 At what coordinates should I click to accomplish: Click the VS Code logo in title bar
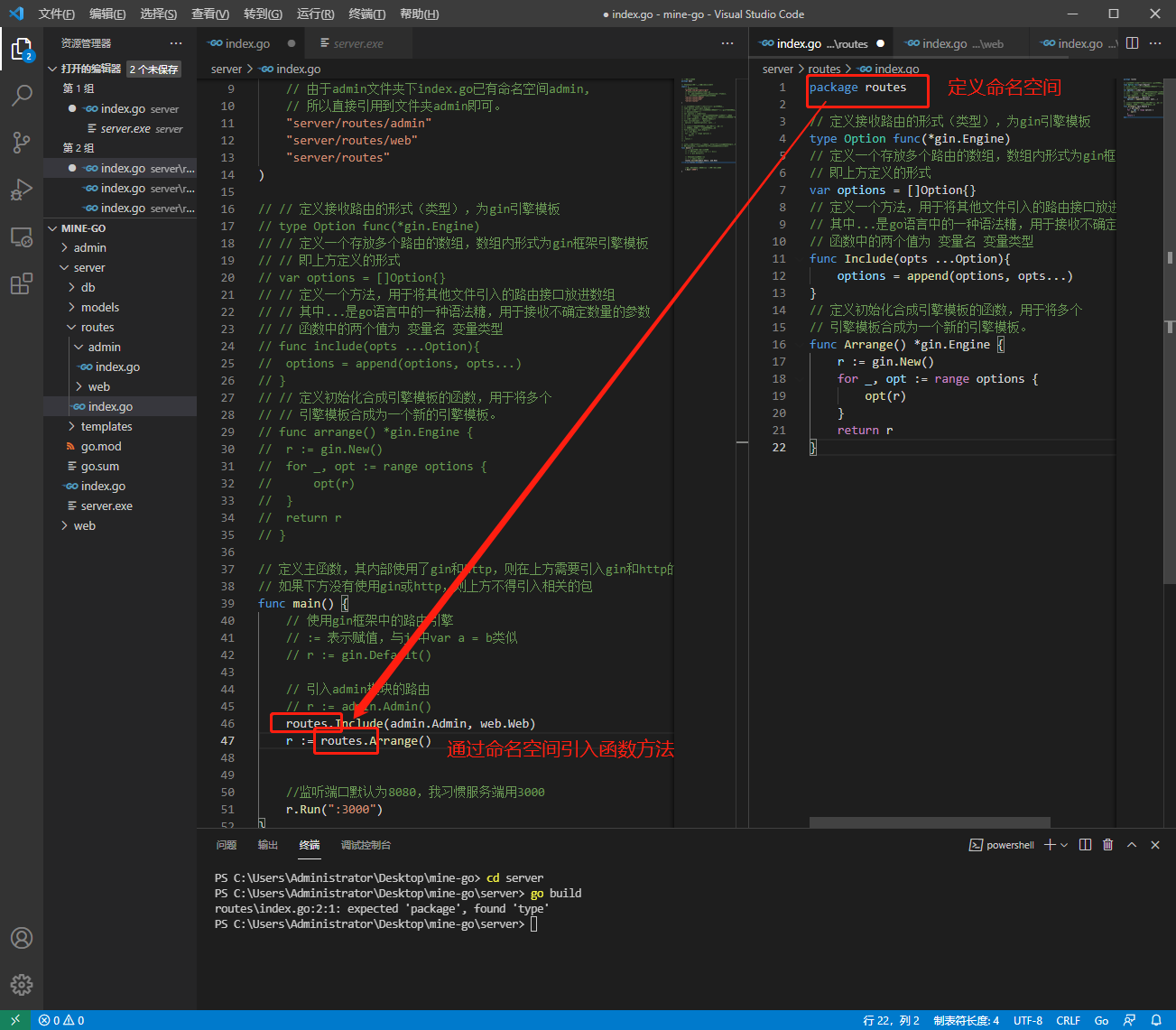(x=16, y=14)
